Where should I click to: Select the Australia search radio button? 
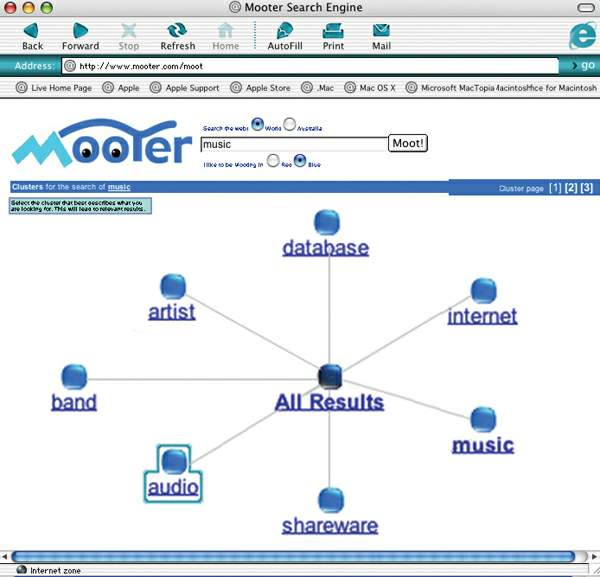[290, 124]
